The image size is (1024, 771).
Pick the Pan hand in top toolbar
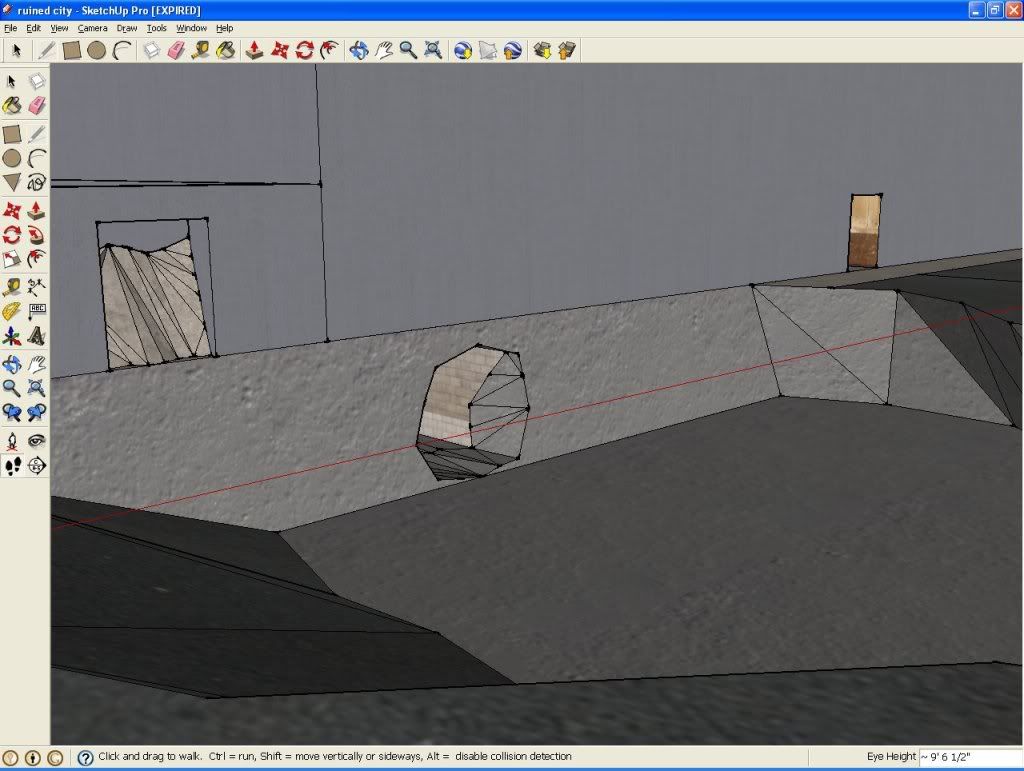[383, 50]
